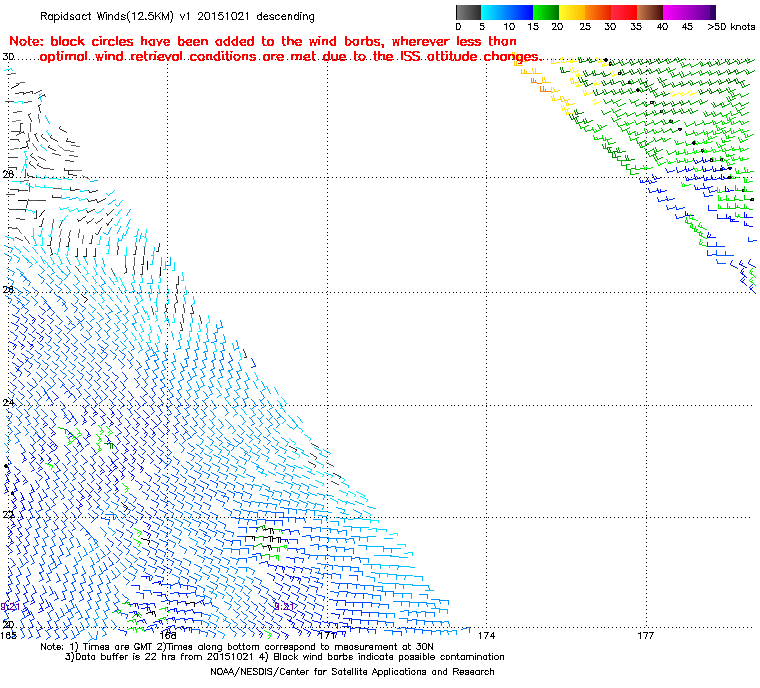Click the gray 0-5 knots legend swatch

point(468,12)
